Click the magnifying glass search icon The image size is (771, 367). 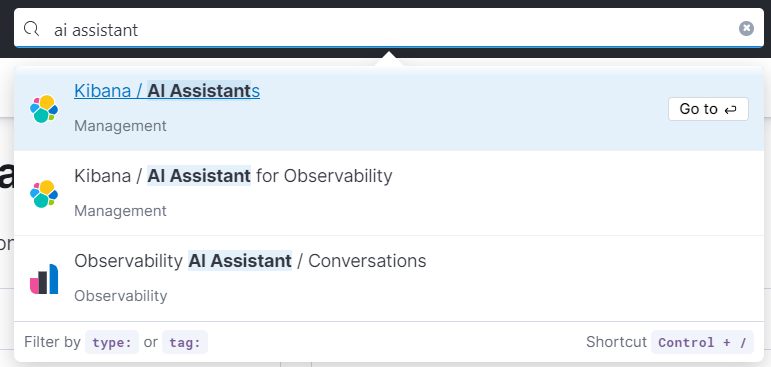[31, 29]
